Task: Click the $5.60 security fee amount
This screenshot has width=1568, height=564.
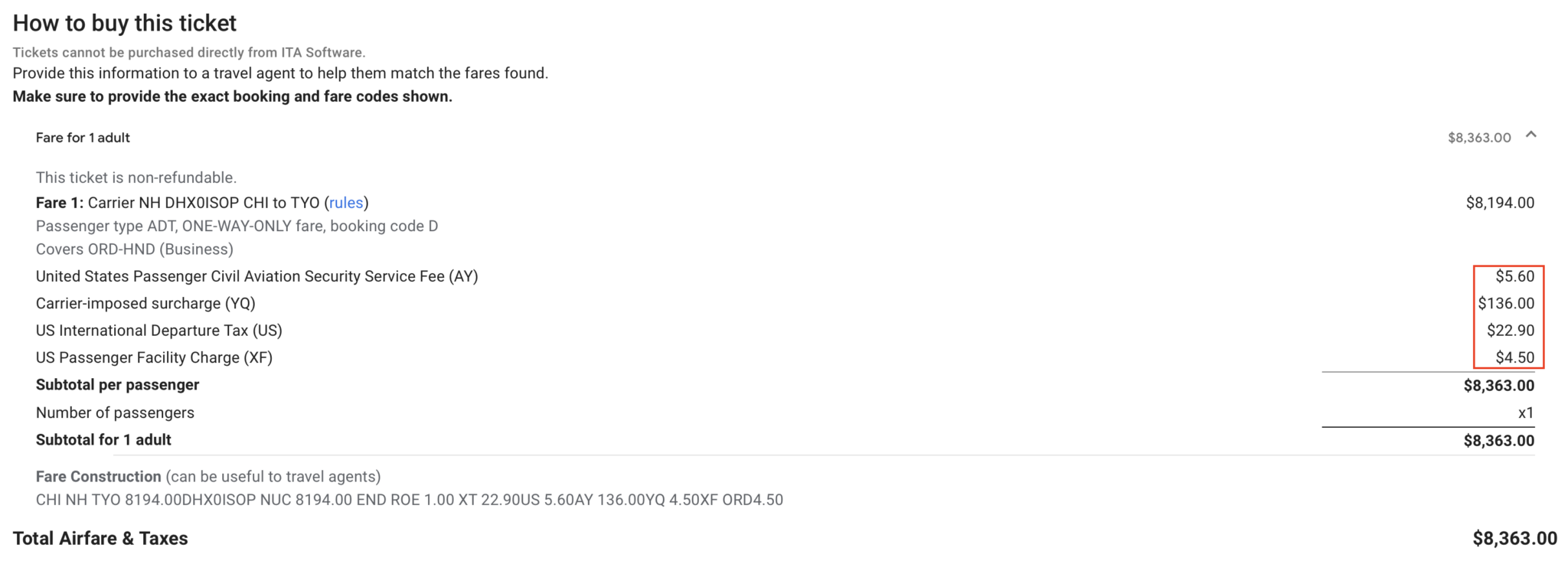Action: point(1514,276)
